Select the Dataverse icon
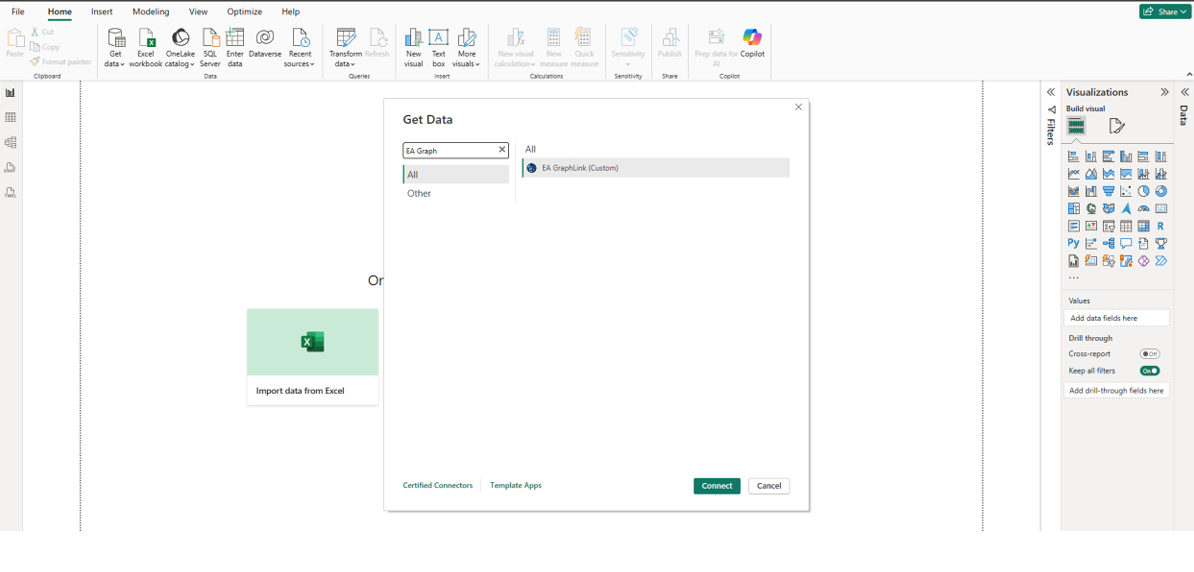 coord(265,38)
